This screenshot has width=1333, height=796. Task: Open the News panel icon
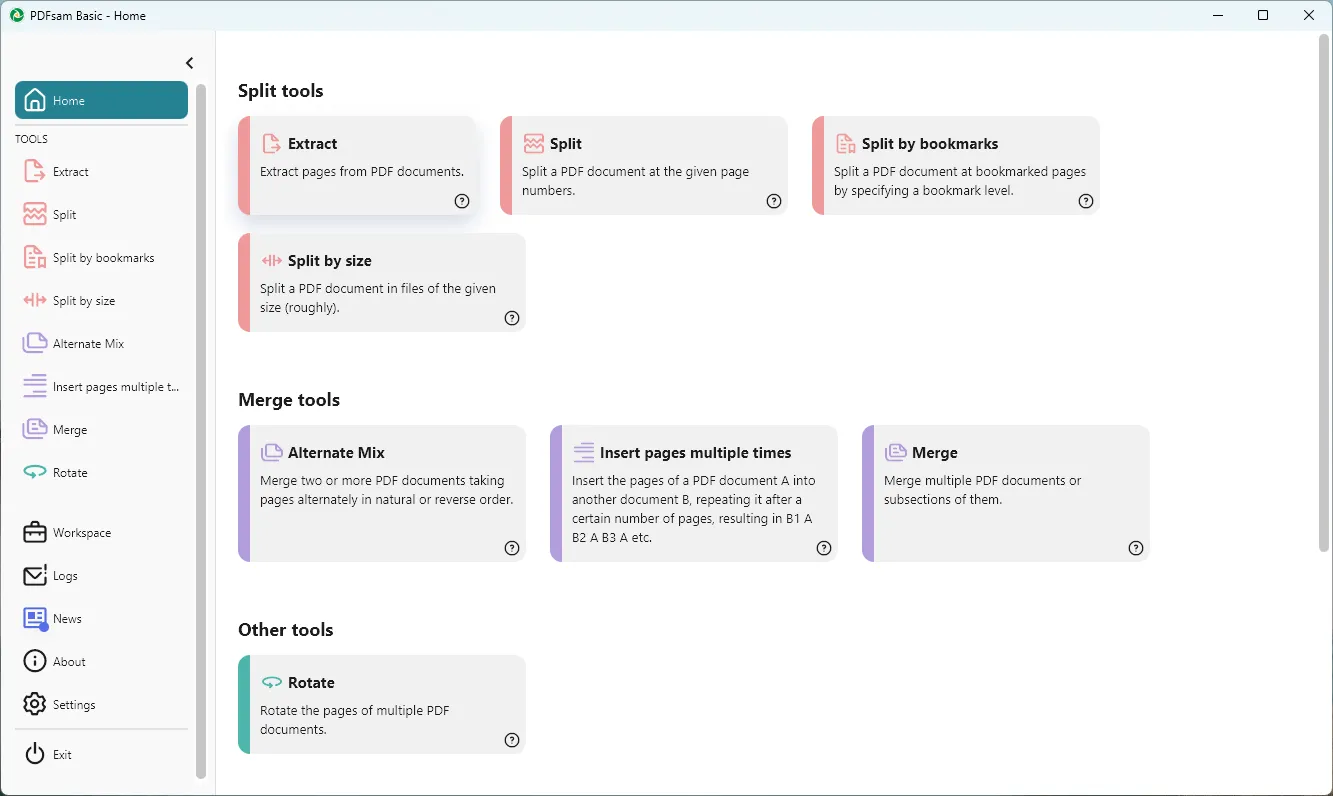click(x=35, y=619)
